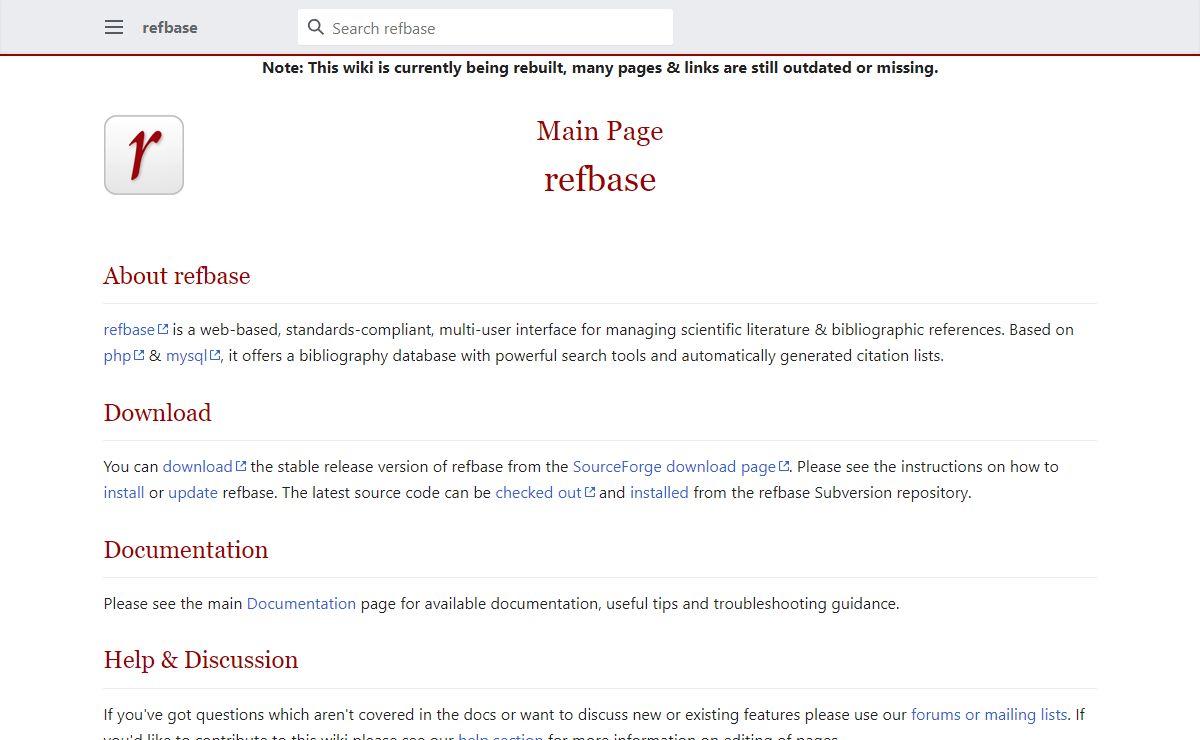Click the 'mysql' link in About section
1200x740 pixels.
186,355
